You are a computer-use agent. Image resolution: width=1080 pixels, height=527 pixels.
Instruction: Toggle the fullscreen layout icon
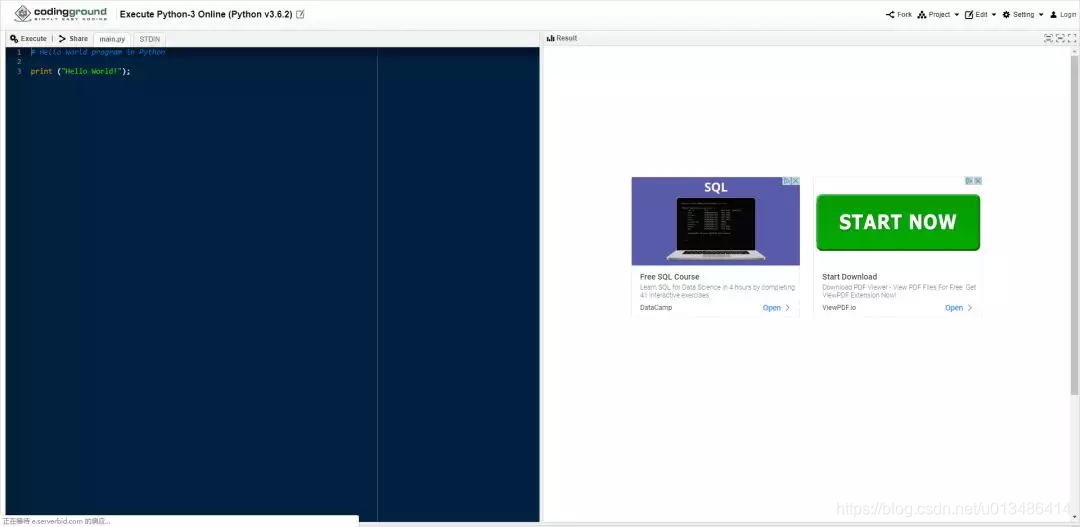[x=1072, y=39]
